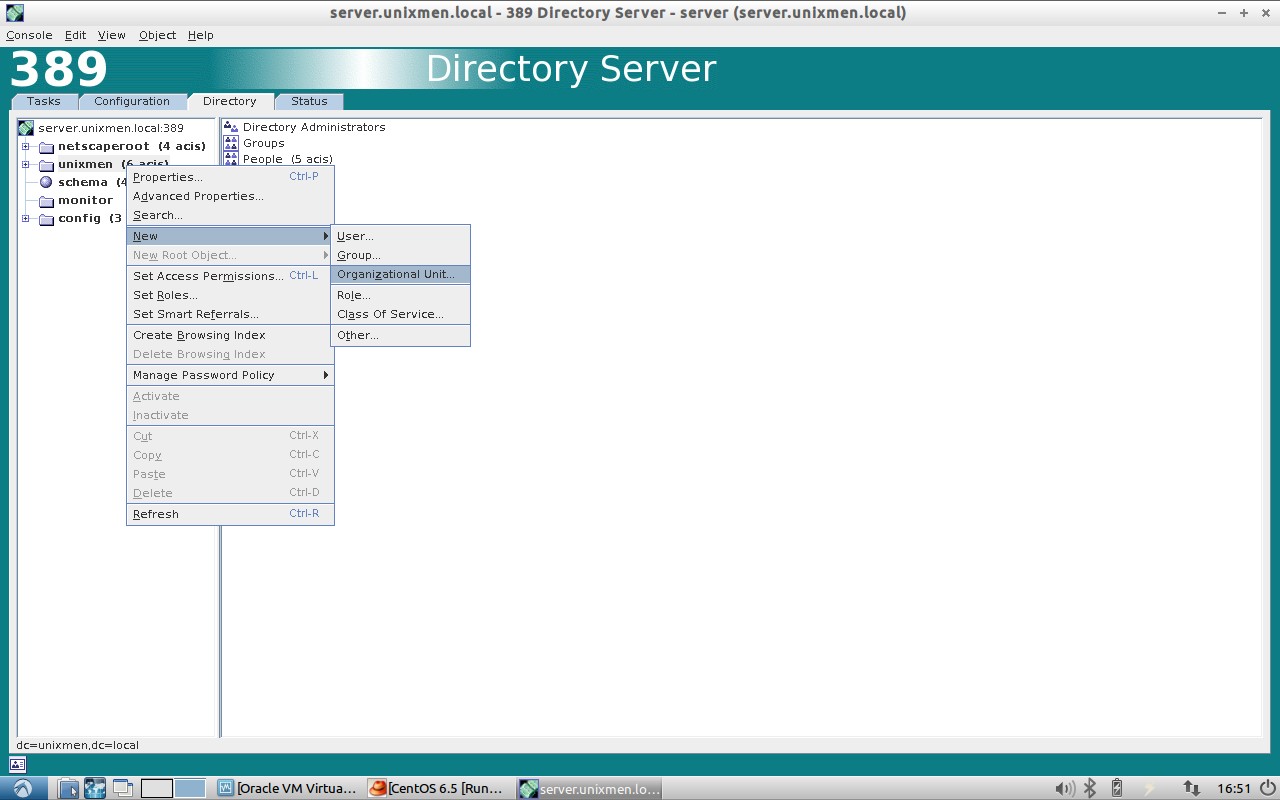This screenshot has height=800, width=1280.
Task: Choose Create Browsing Index menu item
Action: (x=230, y=335)
